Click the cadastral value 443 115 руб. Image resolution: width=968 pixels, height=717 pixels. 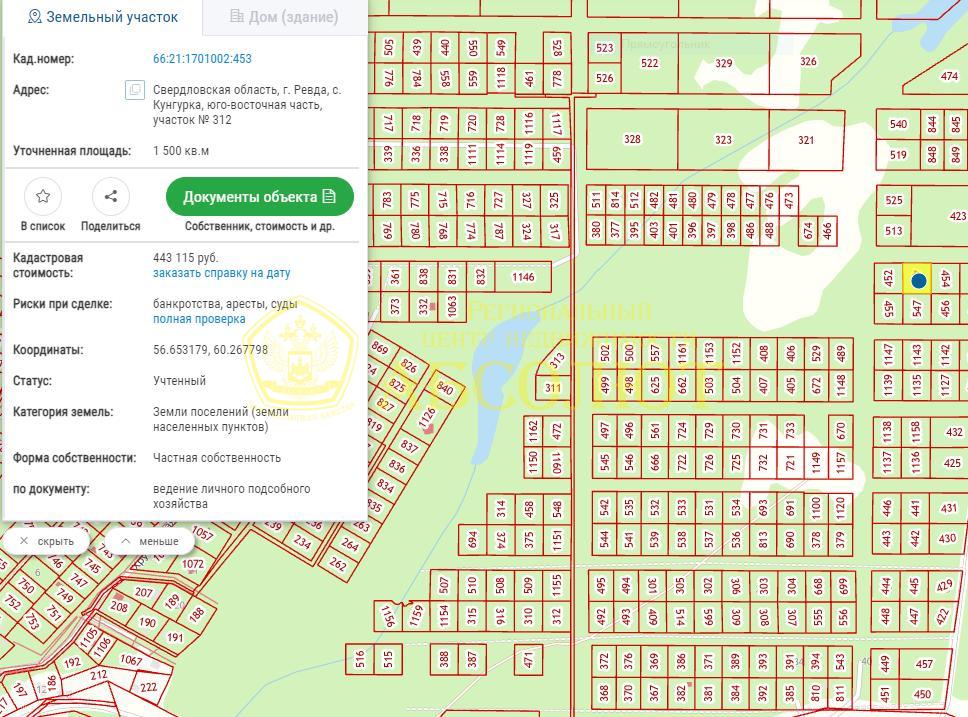[x=185, y=258]
